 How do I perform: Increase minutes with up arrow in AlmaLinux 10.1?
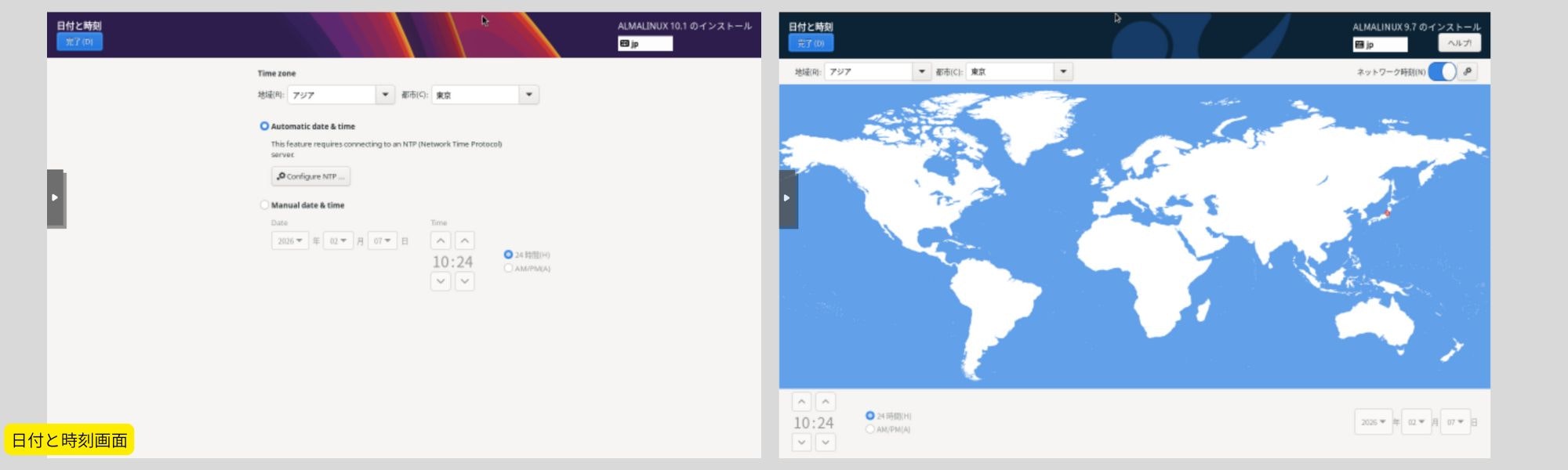[x=465, y=240]
